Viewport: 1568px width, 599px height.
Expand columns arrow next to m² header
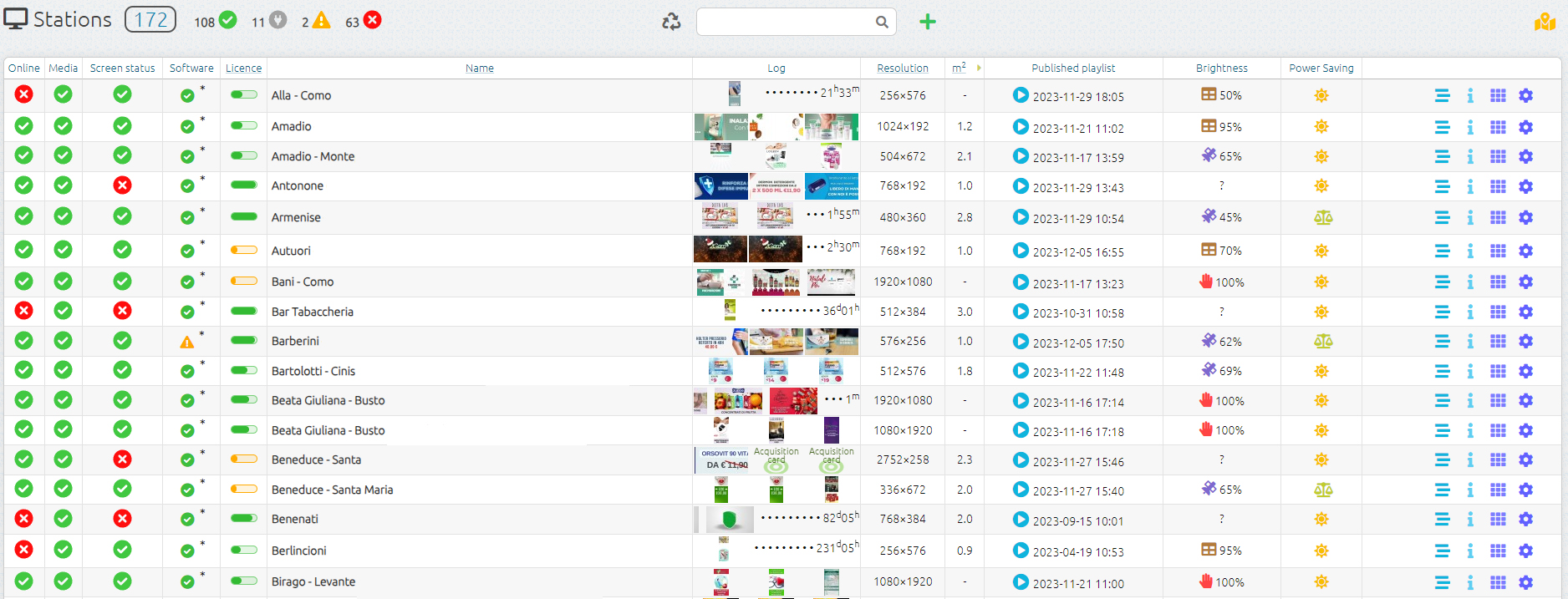(x=979, y=68)
